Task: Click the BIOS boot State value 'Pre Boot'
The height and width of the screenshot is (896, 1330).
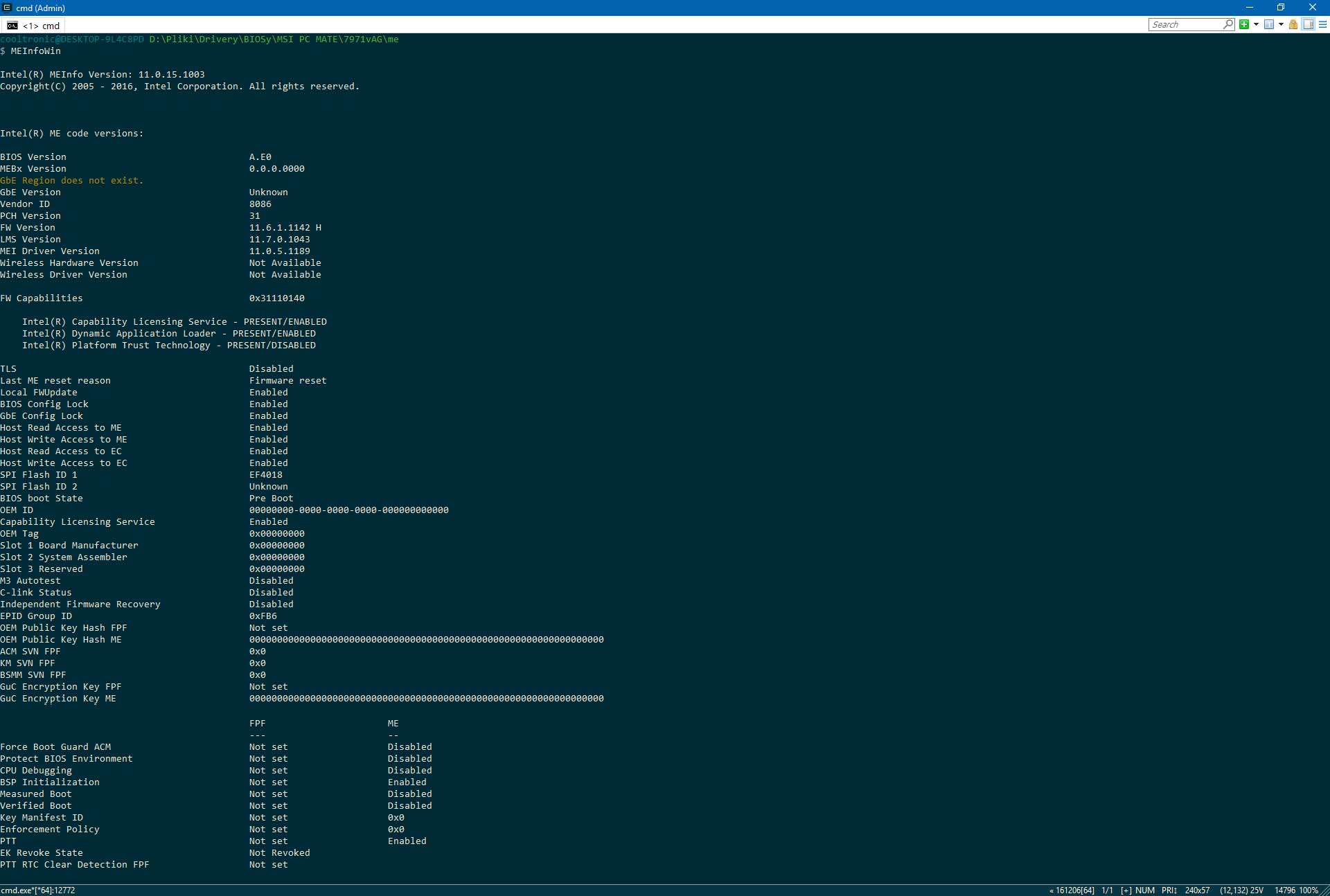Action: point(272,499)
